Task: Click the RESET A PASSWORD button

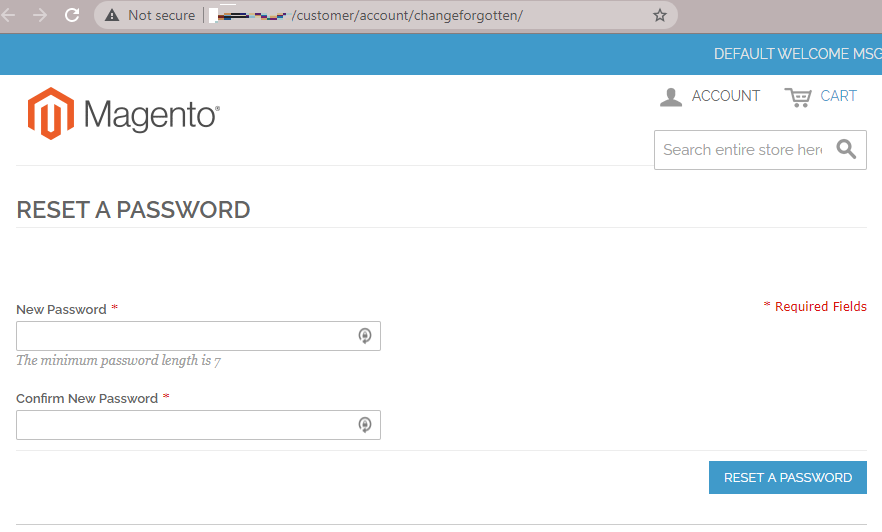Action: pos(788,477)
